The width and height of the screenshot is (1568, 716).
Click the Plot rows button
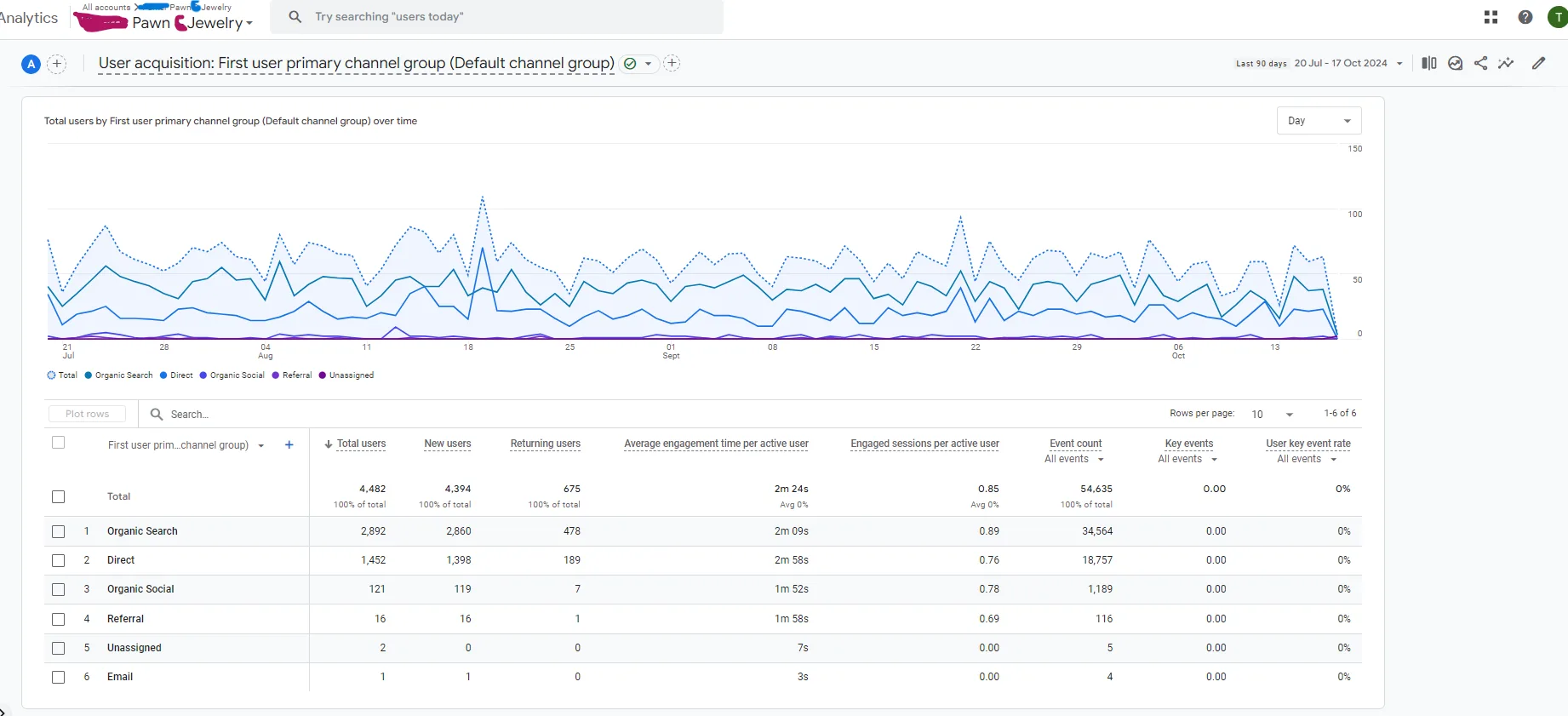click(x=87, y=414)
